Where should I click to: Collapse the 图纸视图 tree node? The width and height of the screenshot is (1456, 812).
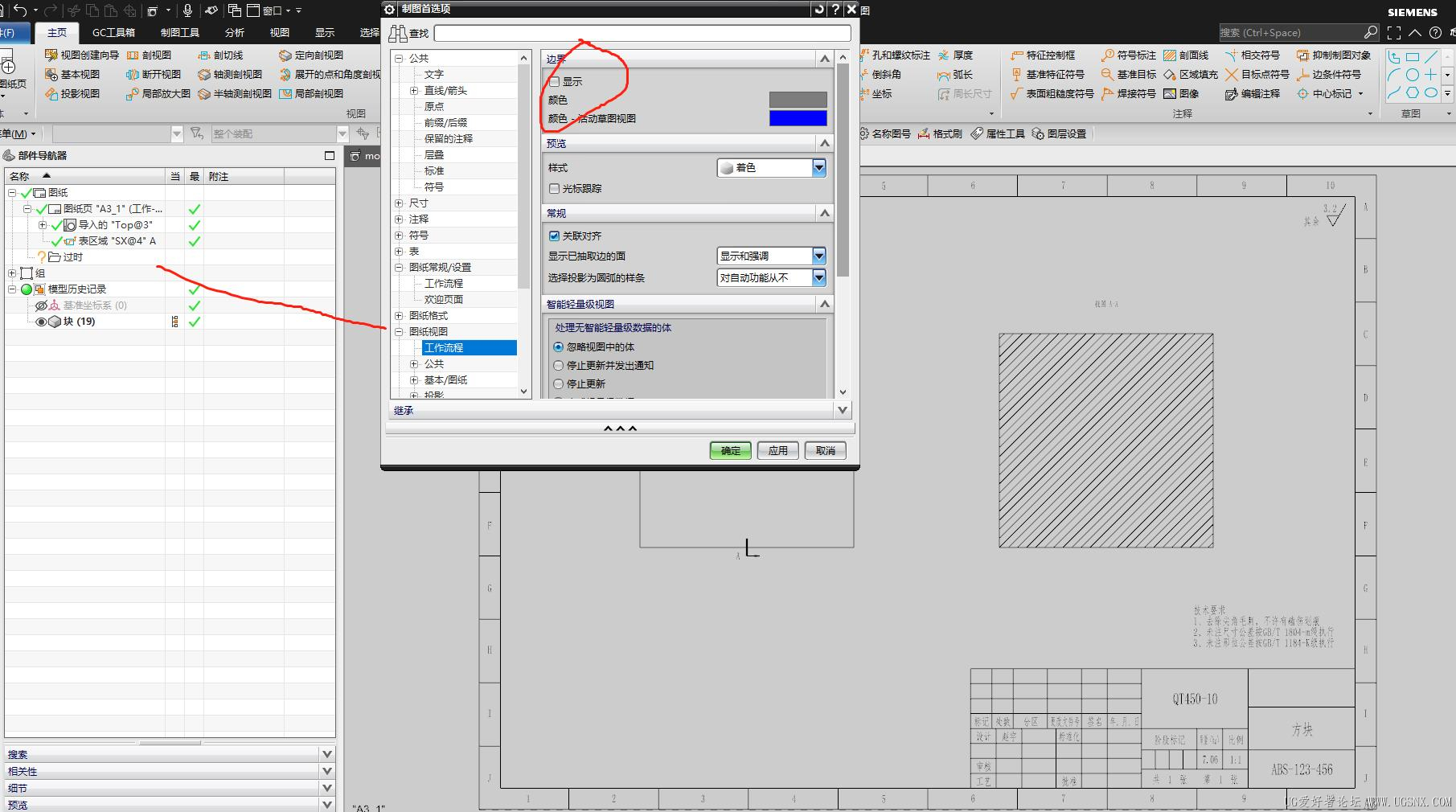399,332
